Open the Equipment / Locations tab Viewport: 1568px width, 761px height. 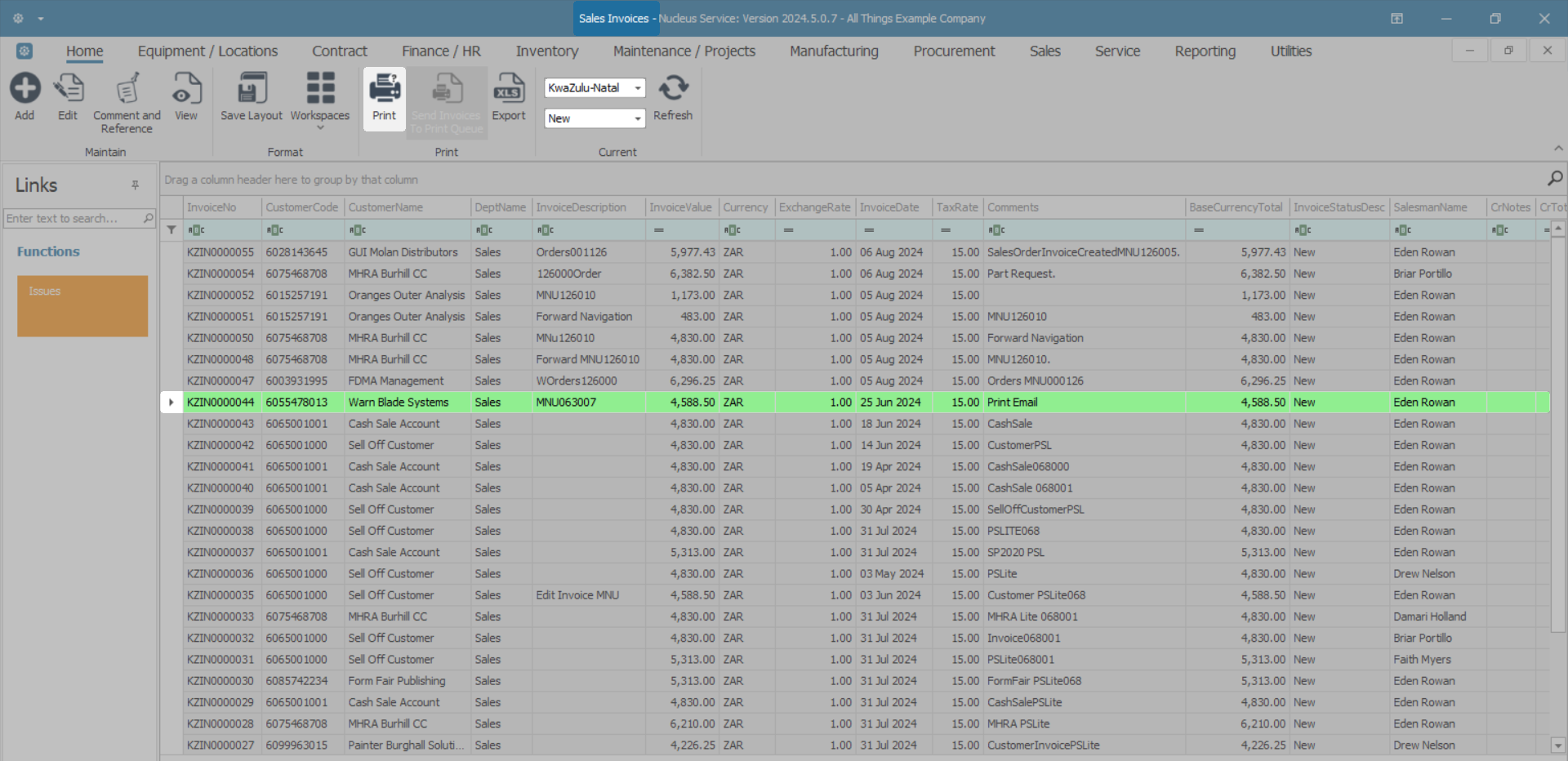point(207,51)
